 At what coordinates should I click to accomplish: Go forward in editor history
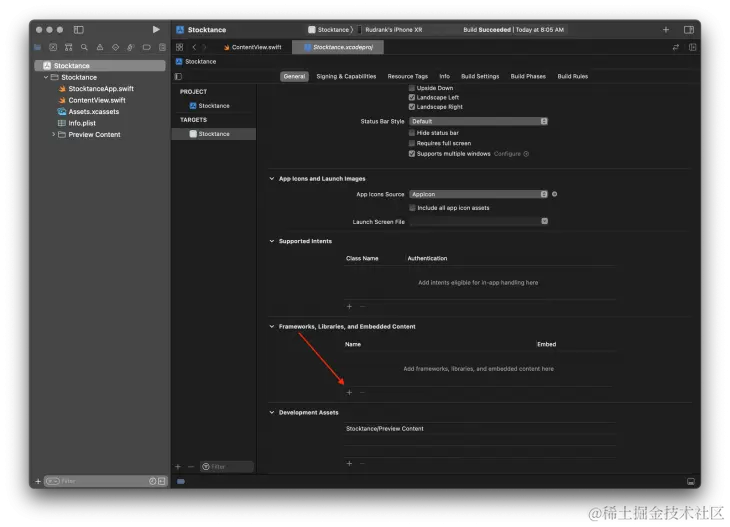[204, 47]
